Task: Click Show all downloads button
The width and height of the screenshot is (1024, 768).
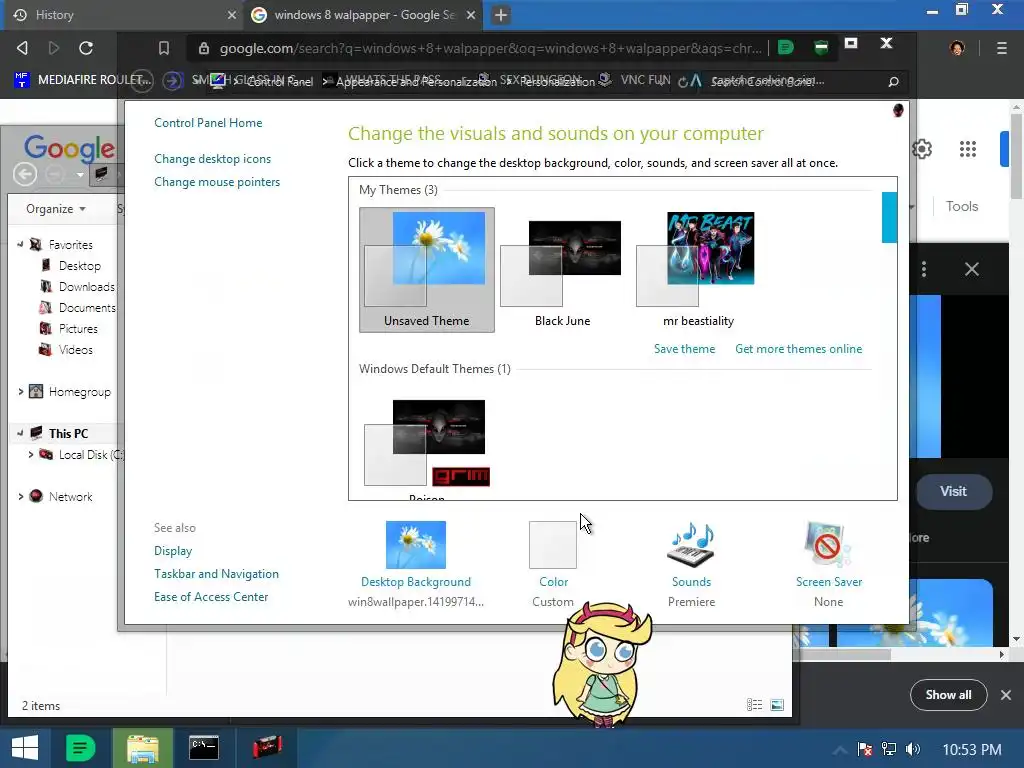Action: tap(948, 695)
